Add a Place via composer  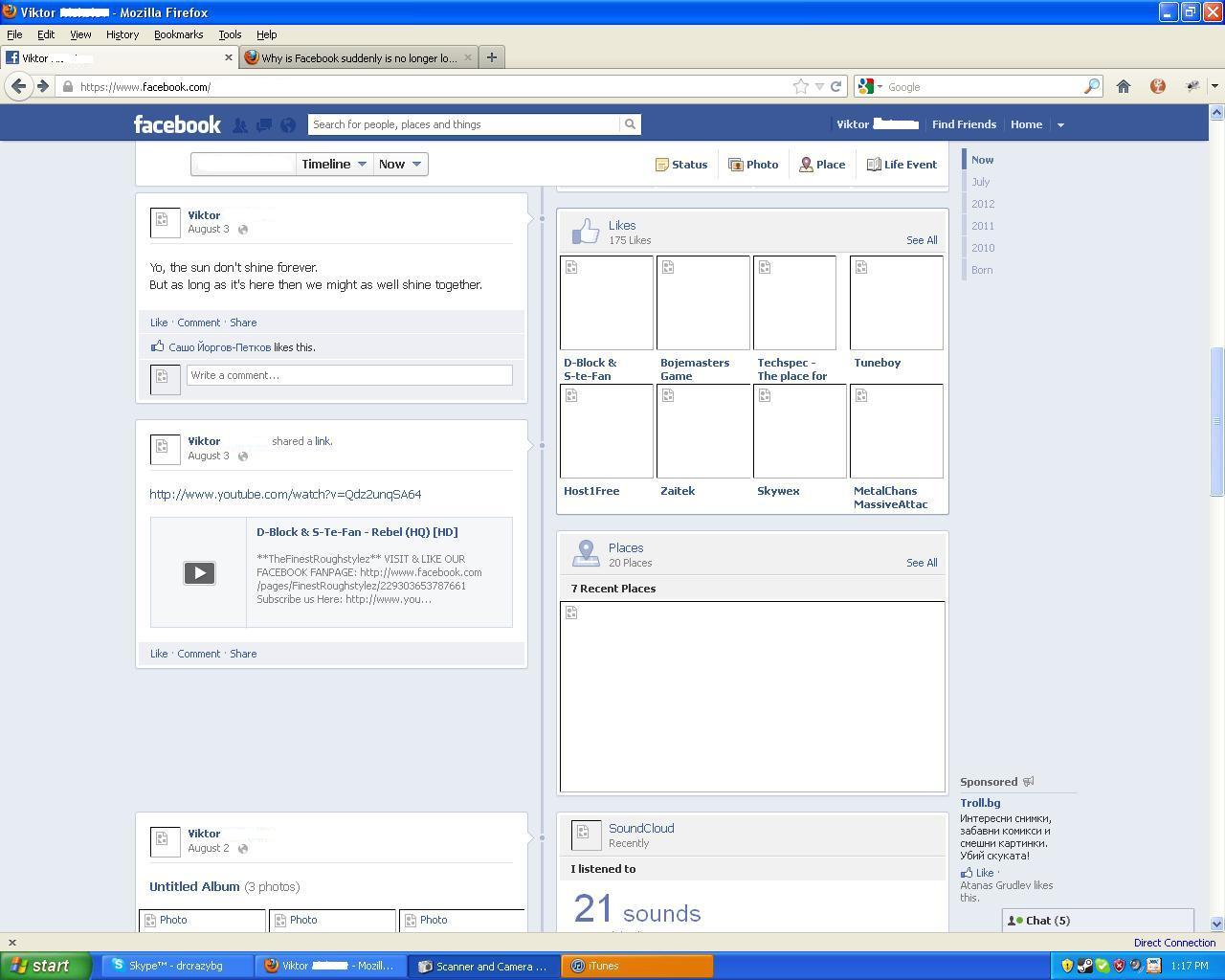[822, 165]
